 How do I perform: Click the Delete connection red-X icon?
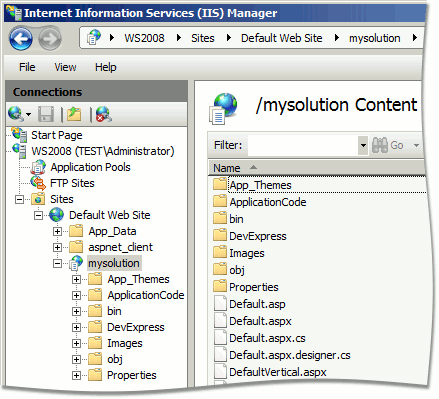coord(103,114)
